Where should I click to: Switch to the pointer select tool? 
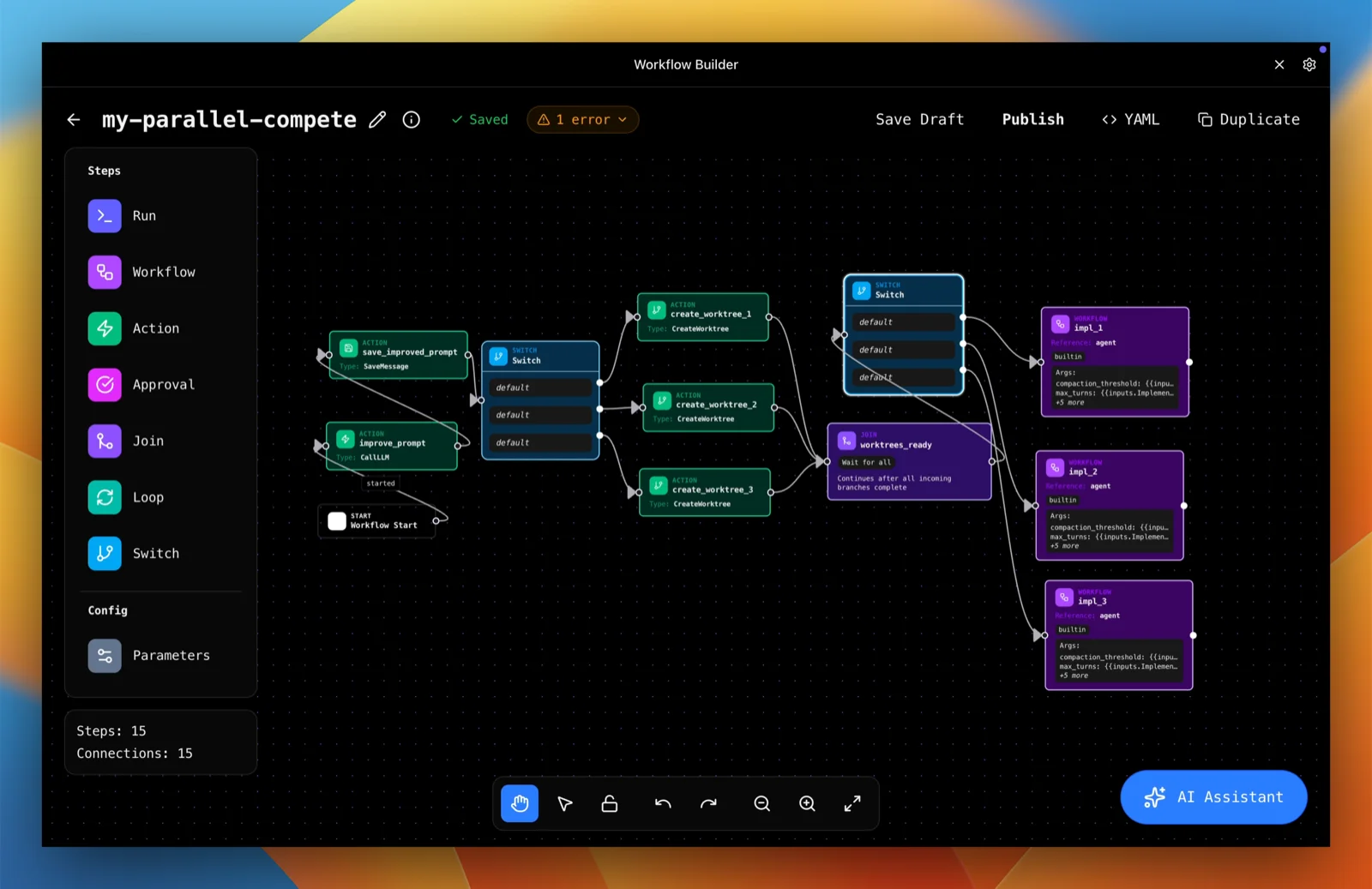coord(565,803)
